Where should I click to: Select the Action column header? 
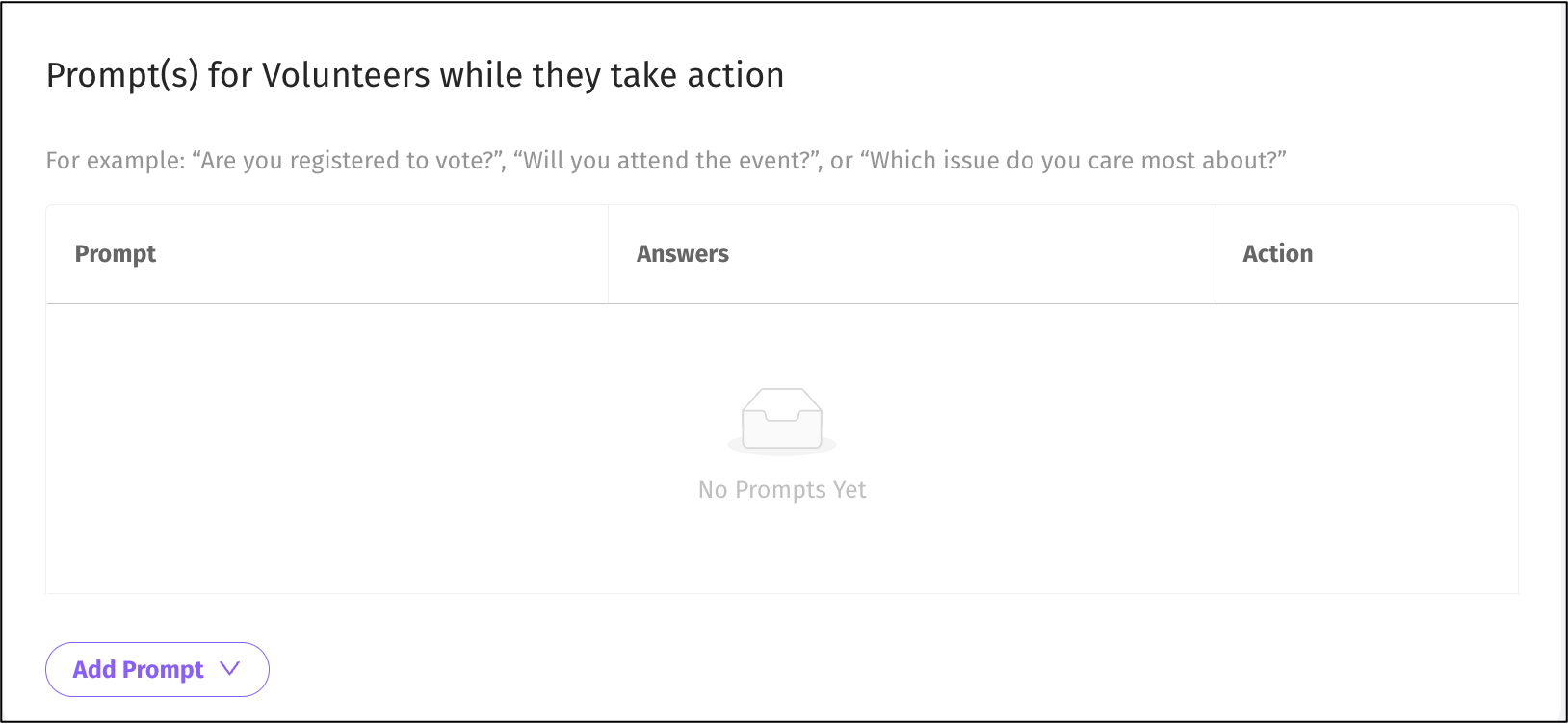tap(1277, 254)
